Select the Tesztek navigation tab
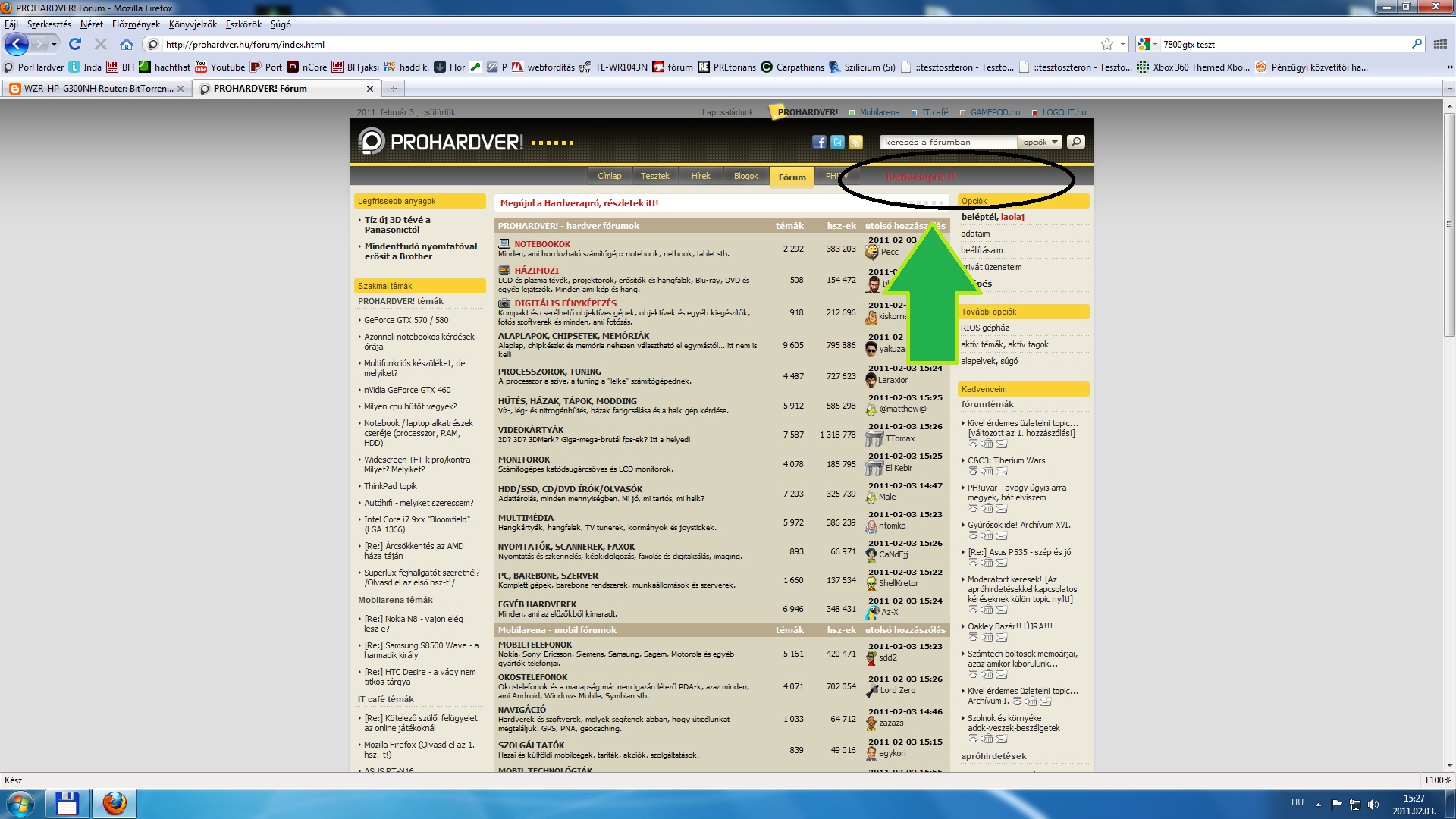Viewport: 1456px width, 819px height. [654, 176]
